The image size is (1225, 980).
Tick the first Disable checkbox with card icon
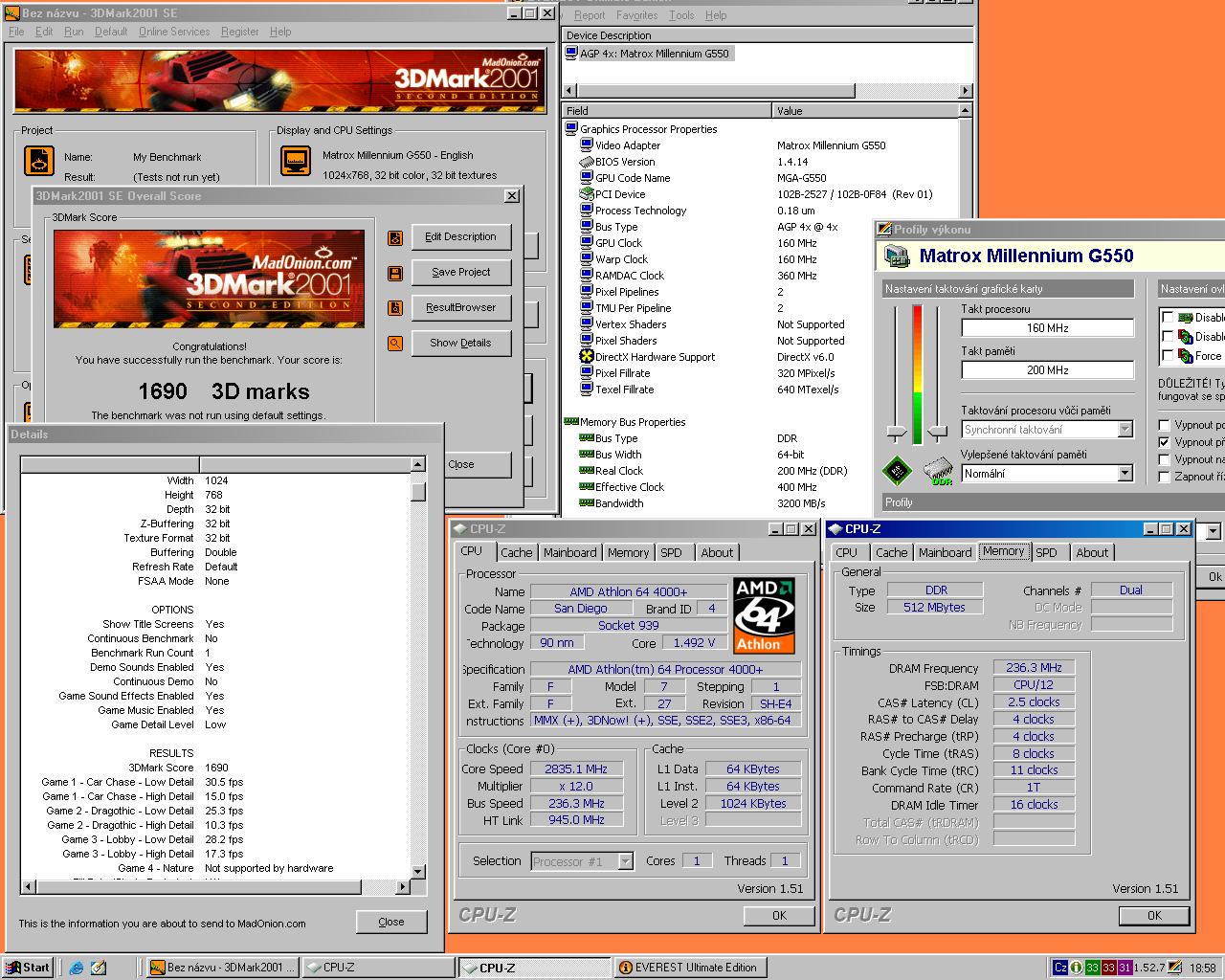point(1168,318)
